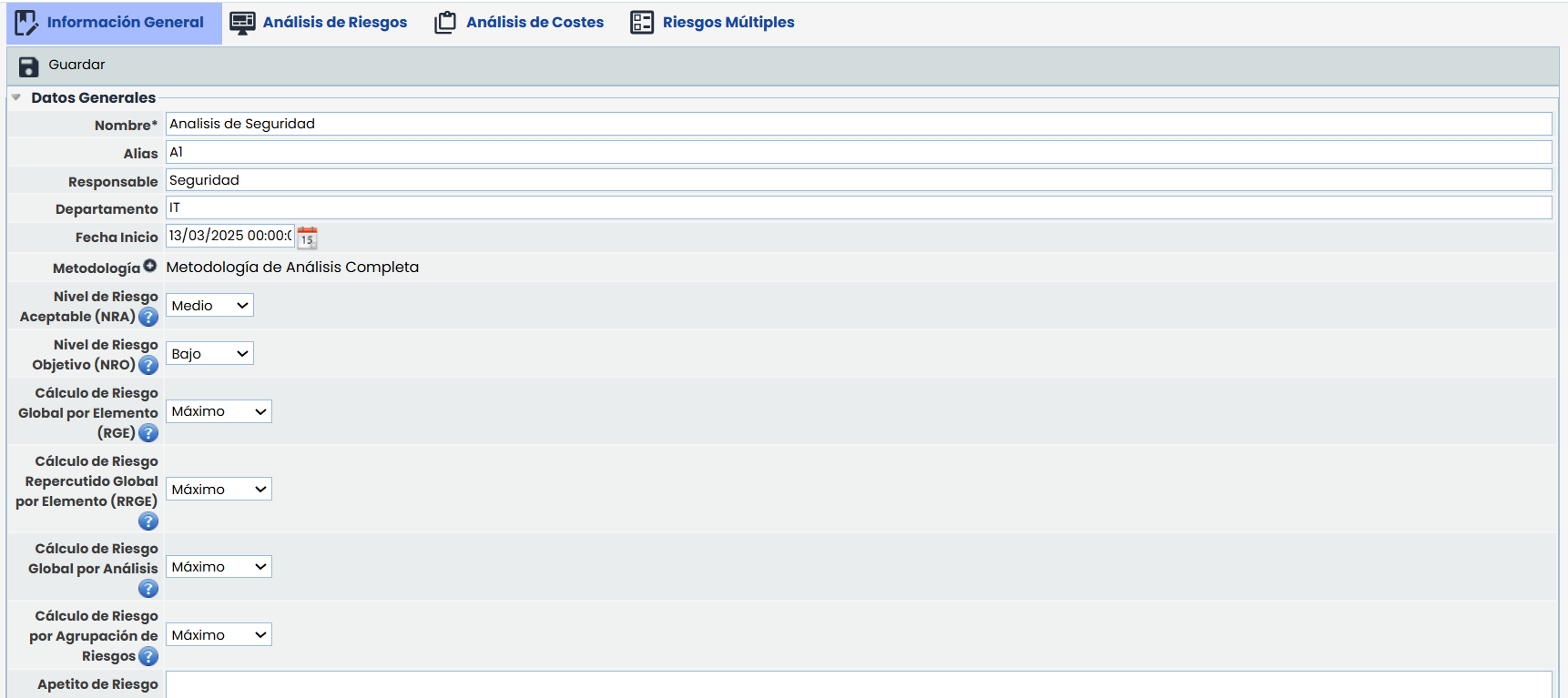This screenshot has width=1568, height=698.
Task: View help for Agrupación de Riesgos calculation
Action: pos(148,656)
